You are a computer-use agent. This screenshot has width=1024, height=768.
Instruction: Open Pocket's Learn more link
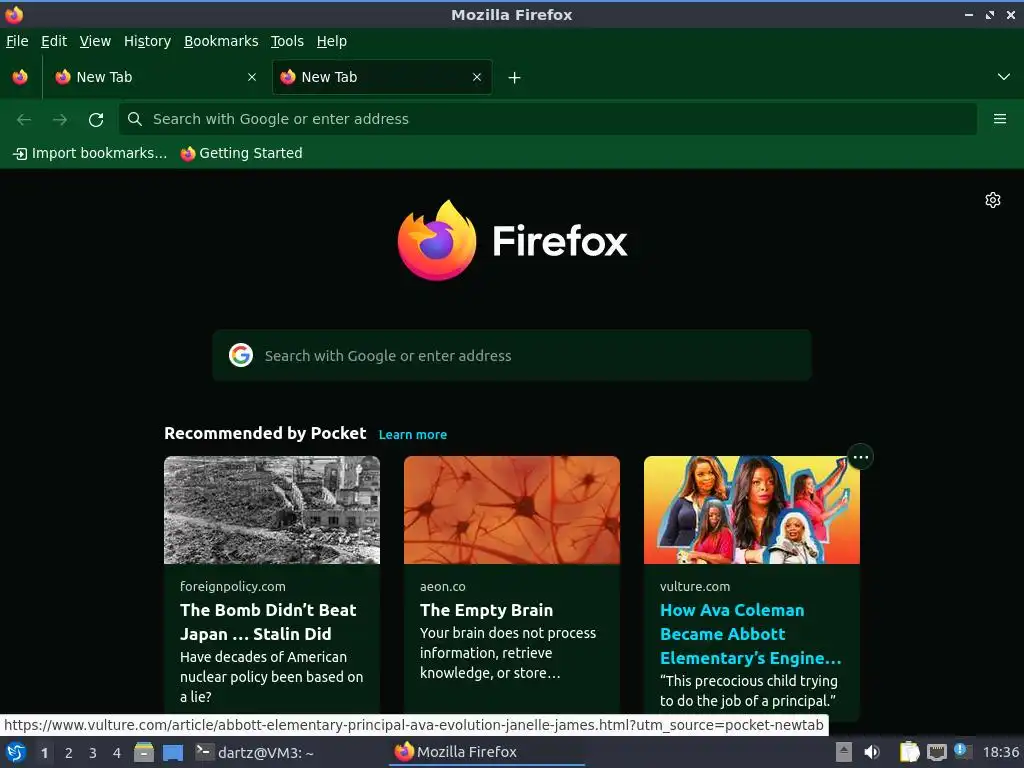413,435
